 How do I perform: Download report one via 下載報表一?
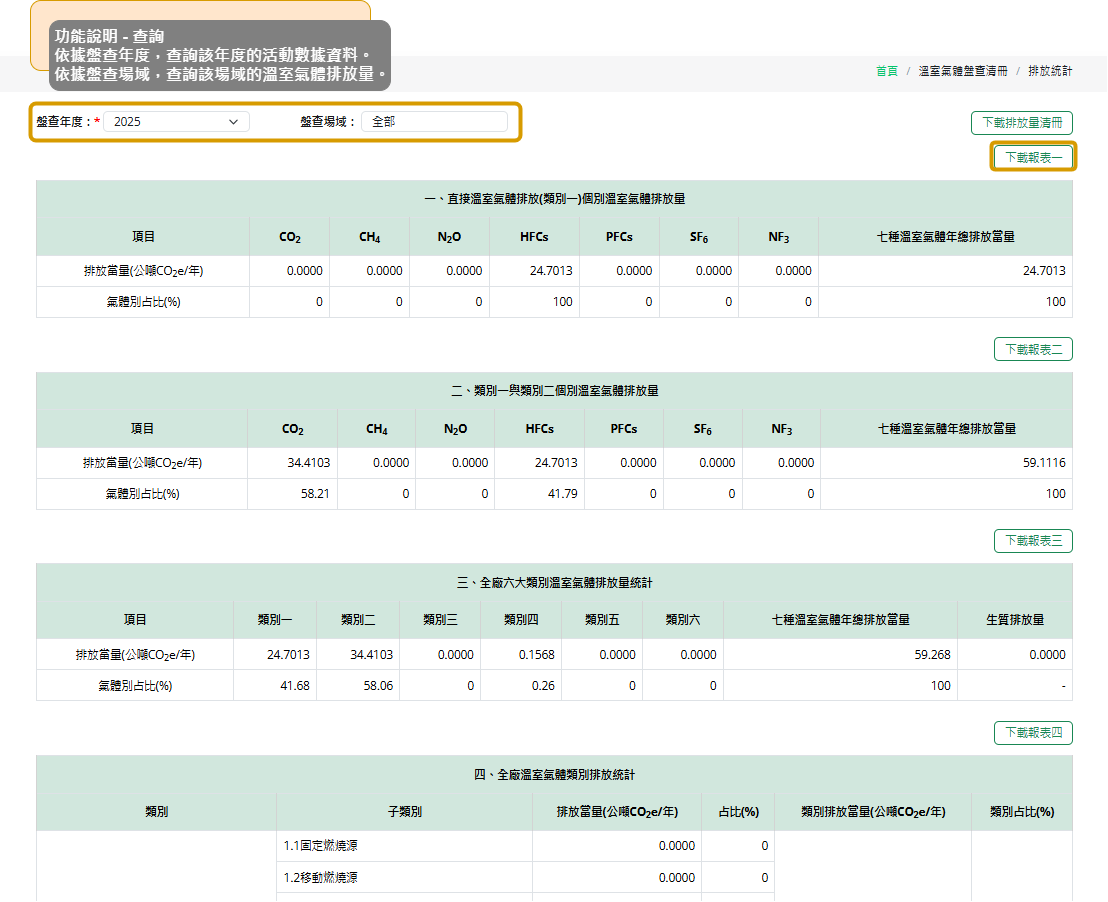coord(1033,157)
